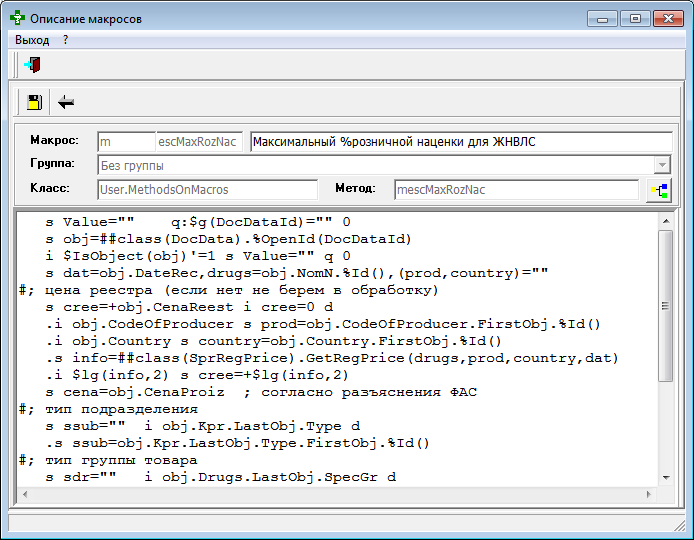The height and width of the screenshot is (540, 694).
Task: Click the Метод field mescMaxRozNac
Action: (x=515, y=189)
